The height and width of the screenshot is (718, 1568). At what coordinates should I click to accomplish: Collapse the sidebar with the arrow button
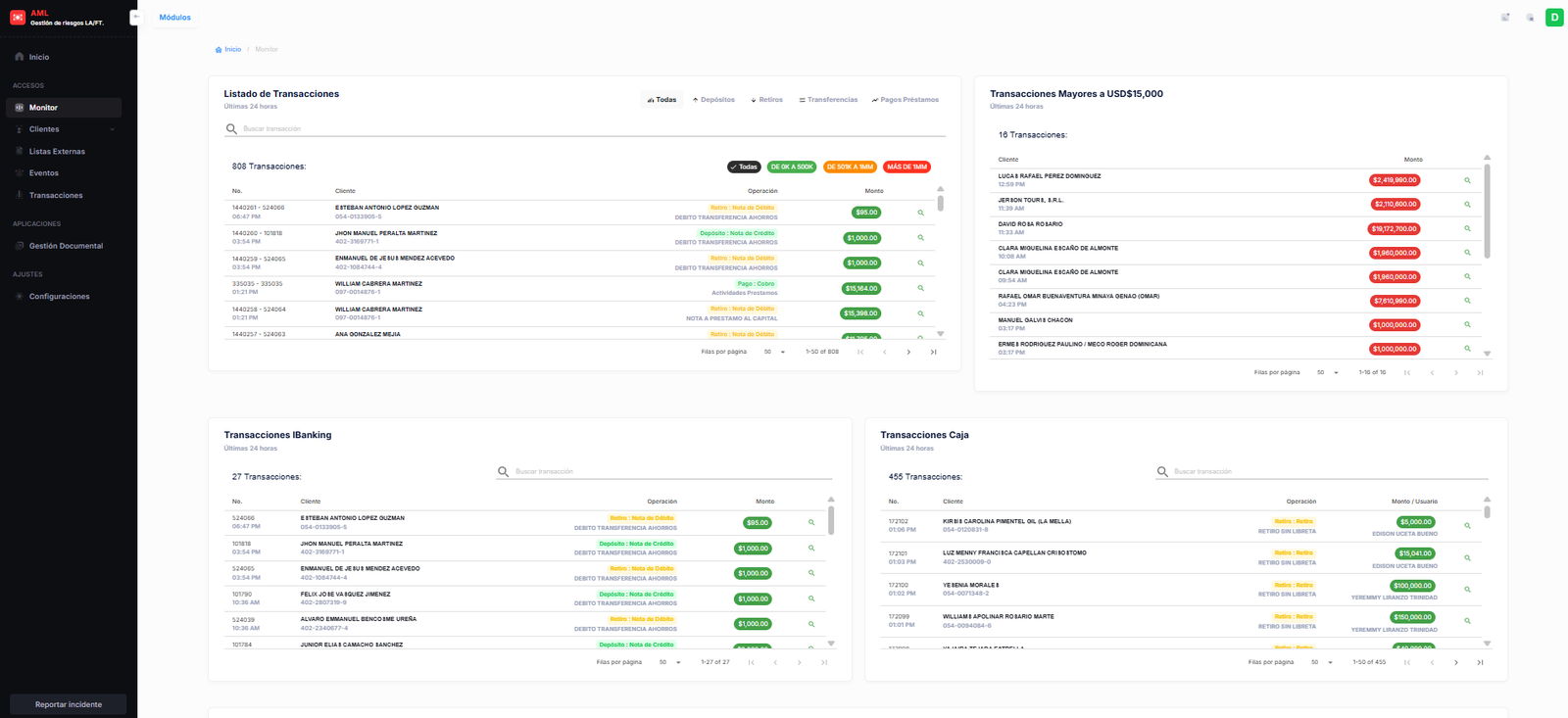135,18
